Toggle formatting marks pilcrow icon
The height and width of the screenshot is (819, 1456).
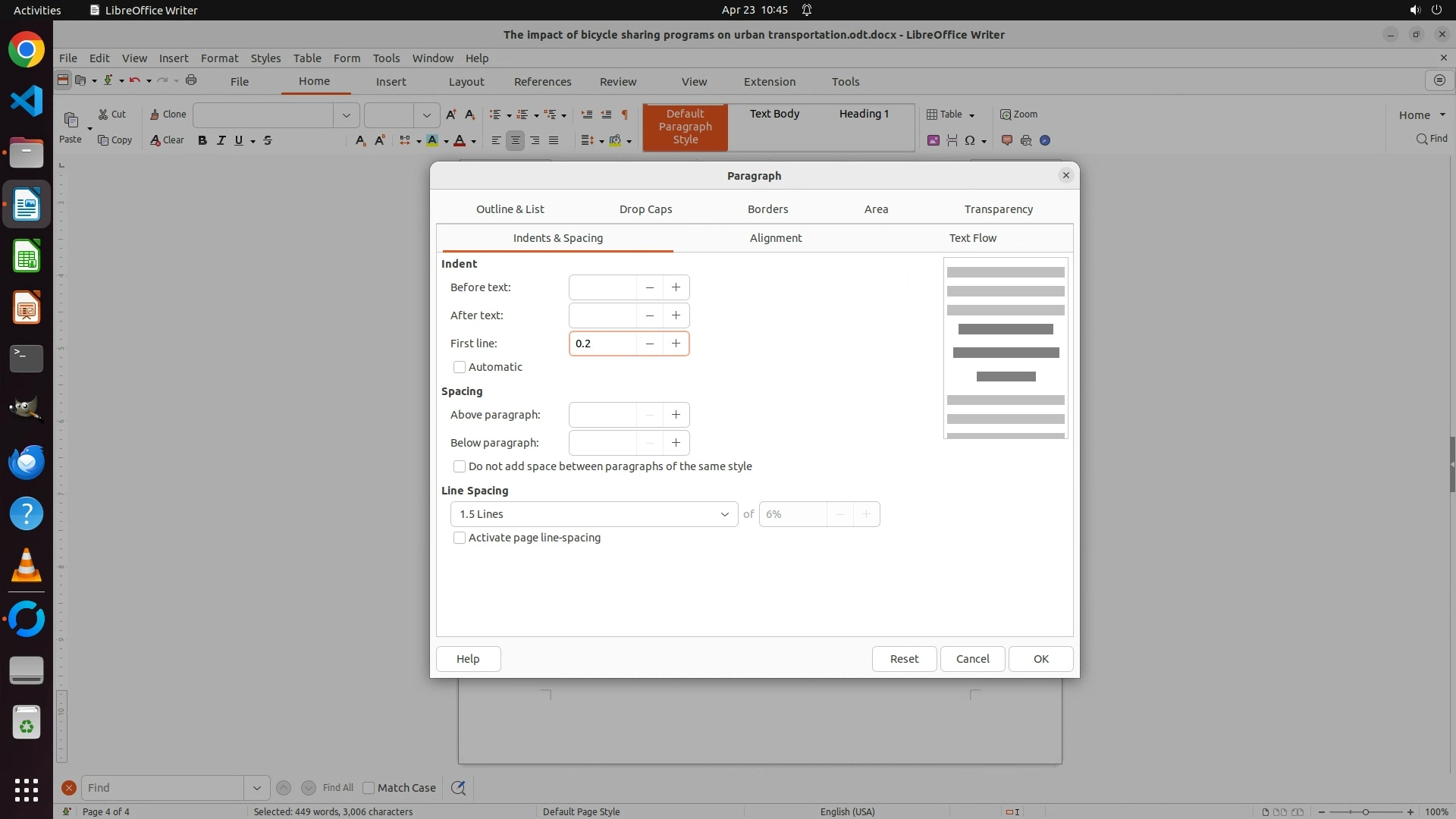[x=625, y=115]
